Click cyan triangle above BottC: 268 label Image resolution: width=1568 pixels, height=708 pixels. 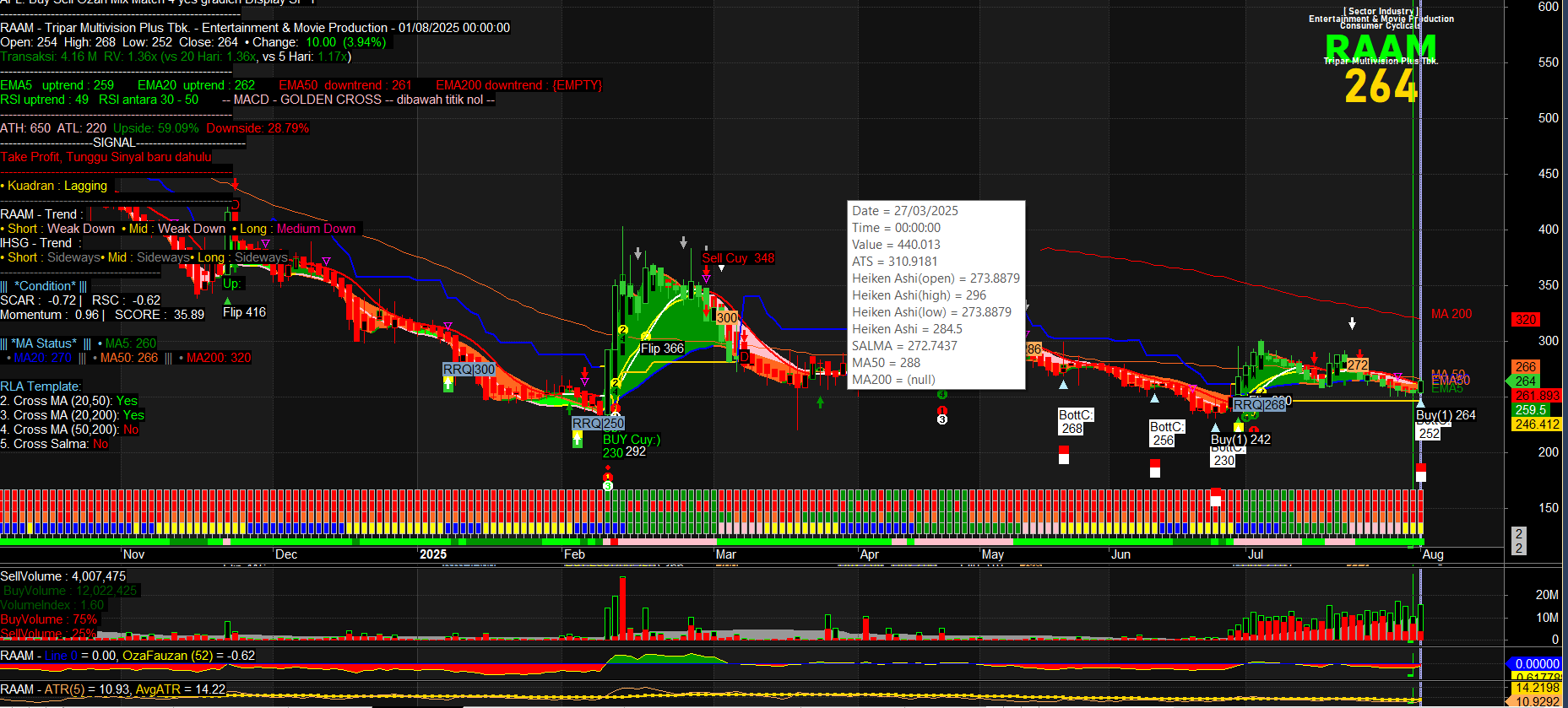(x=1064, y=384)
